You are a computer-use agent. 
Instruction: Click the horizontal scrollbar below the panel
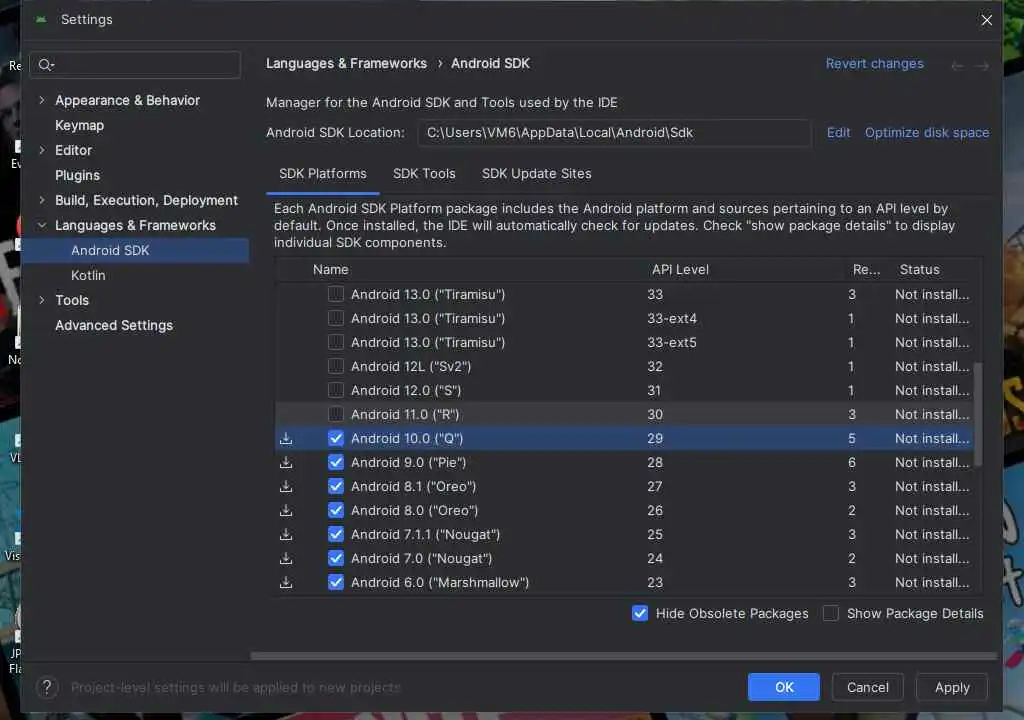(x=624, y=655)
